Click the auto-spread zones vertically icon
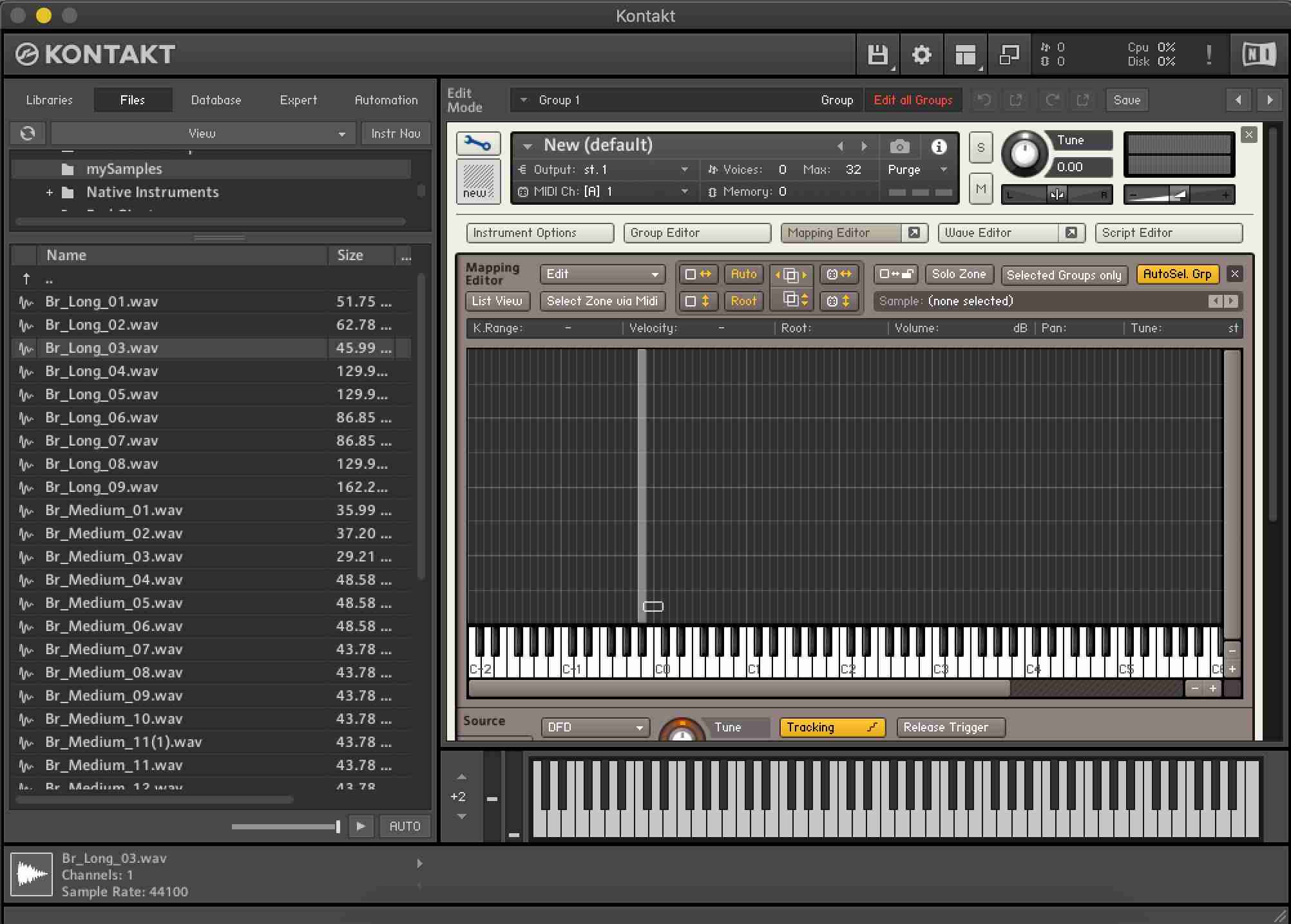Image resolution: width=1291 pixels, height=924 pixels. (x=698, y=301)
